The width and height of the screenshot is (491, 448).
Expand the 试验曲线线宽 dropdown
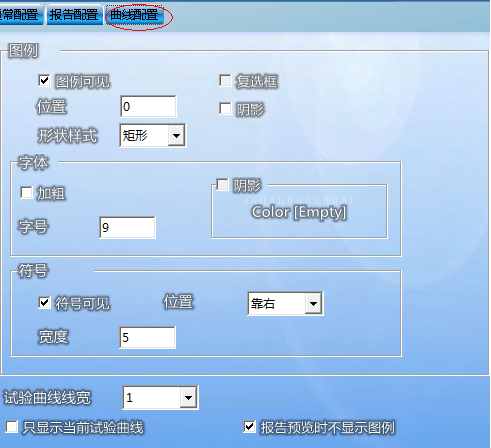point(188,397)
